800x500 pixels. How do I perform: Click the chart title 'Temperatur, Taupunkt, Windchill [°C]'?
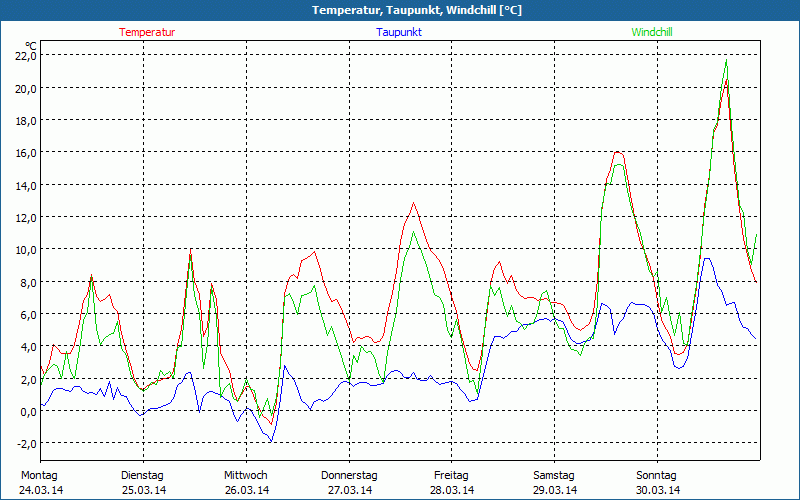coord(417,10)
